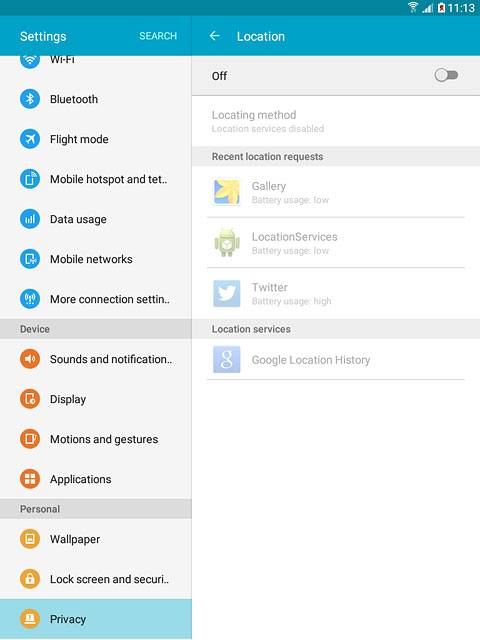
Task: Open Sounds and notifications settings
Action: (96, 359)
